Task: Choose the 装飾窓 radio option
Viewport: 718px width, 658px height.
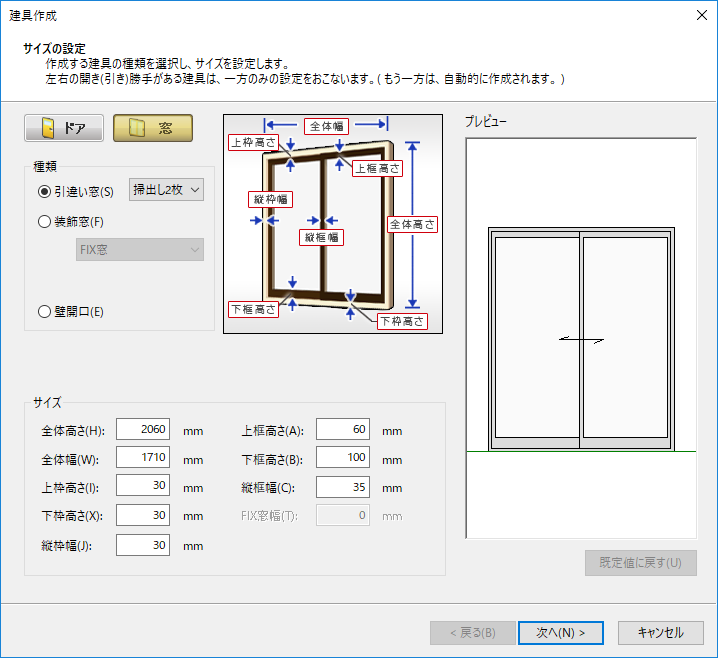Action: click(x=44, y=222)
